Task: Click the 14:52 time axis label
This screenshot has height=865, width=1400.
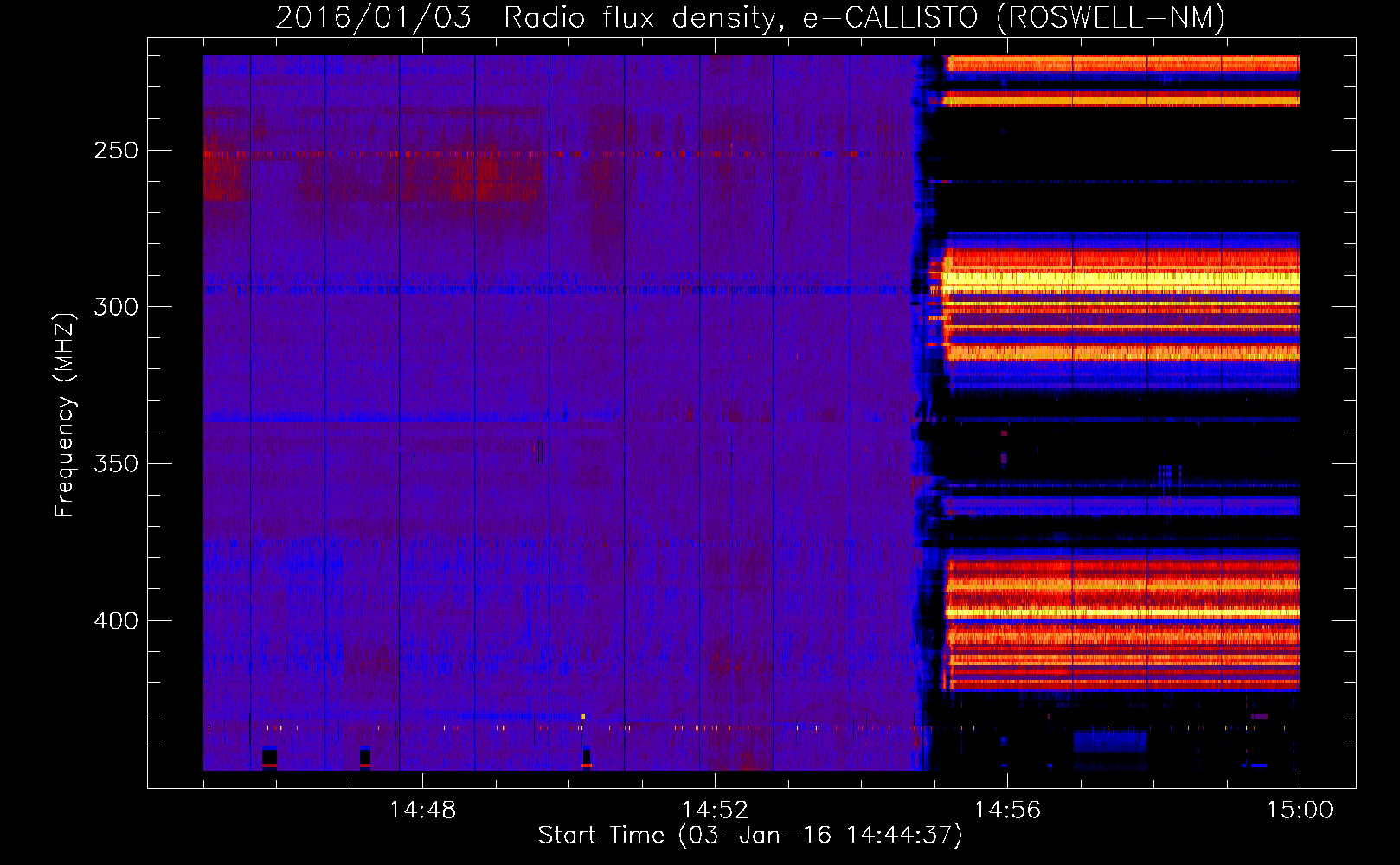Action: [715, 810]
